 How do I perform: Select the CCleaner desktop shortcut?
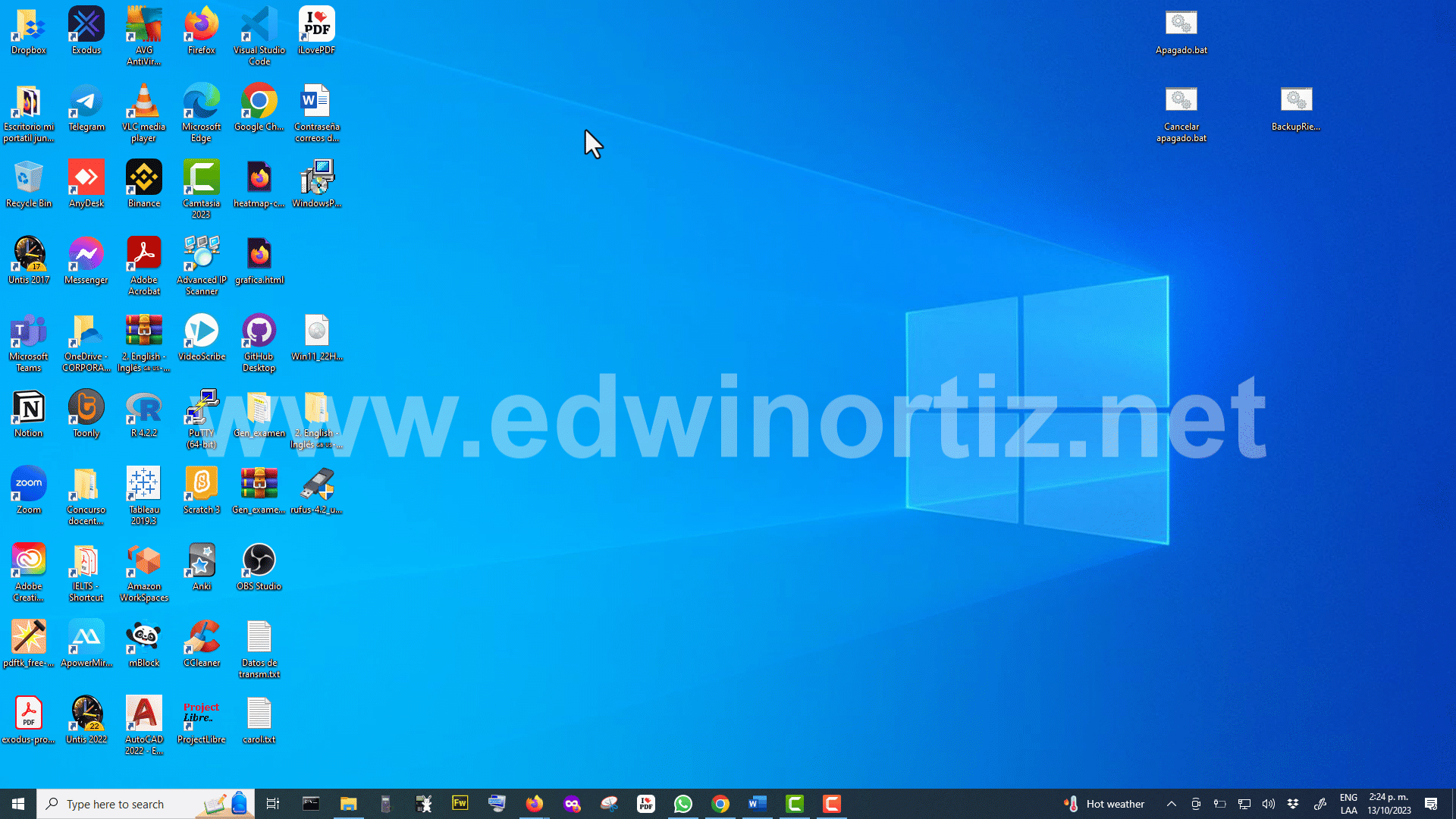coord(202,645)
